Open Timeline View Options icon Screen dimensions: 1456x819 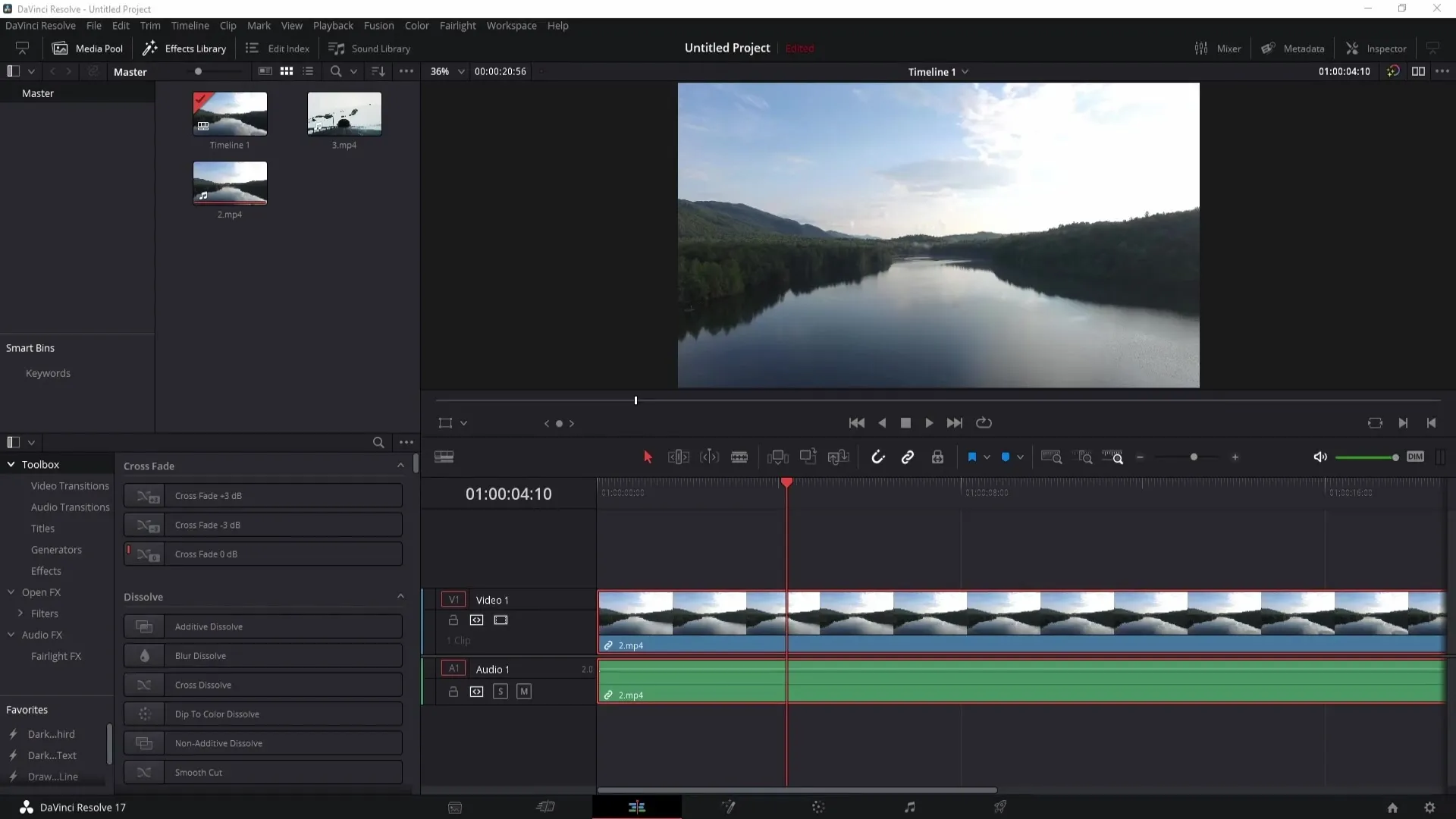click(444, 457)
